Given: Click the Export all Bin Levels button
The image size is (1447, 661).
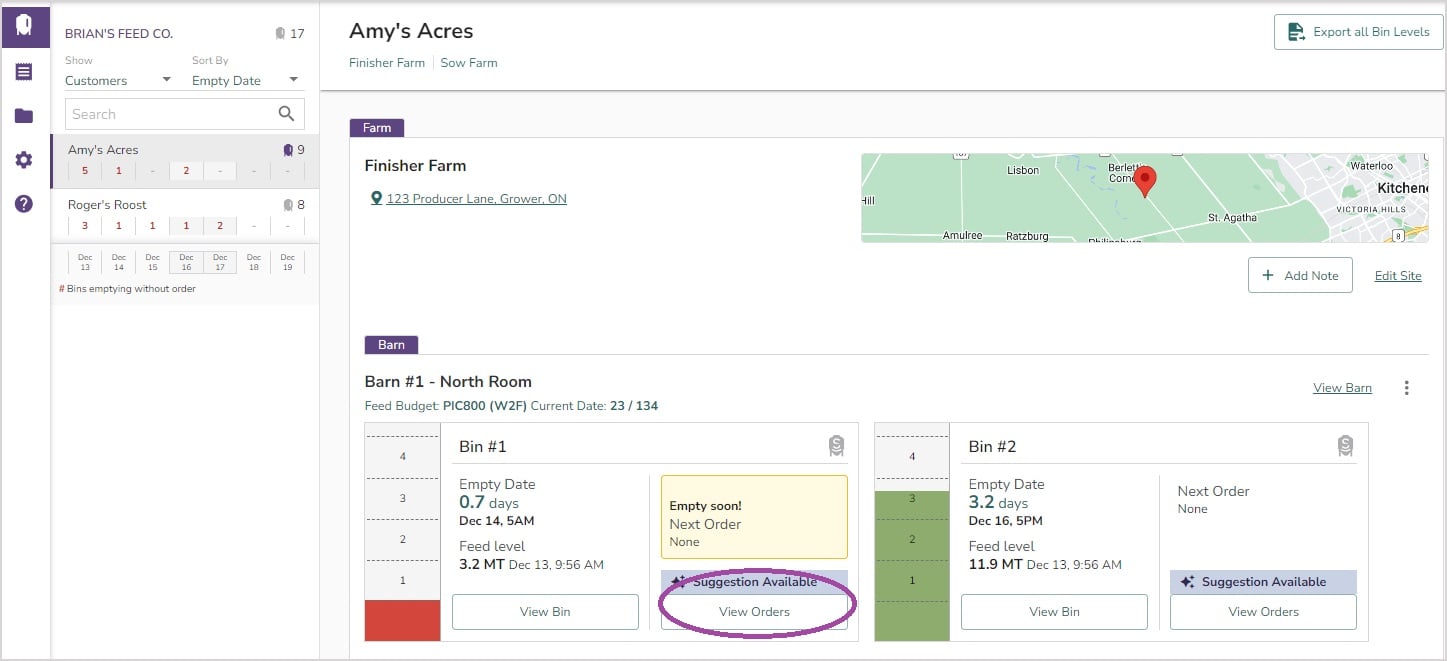Looking at the screenshot, I should 1357,31.
